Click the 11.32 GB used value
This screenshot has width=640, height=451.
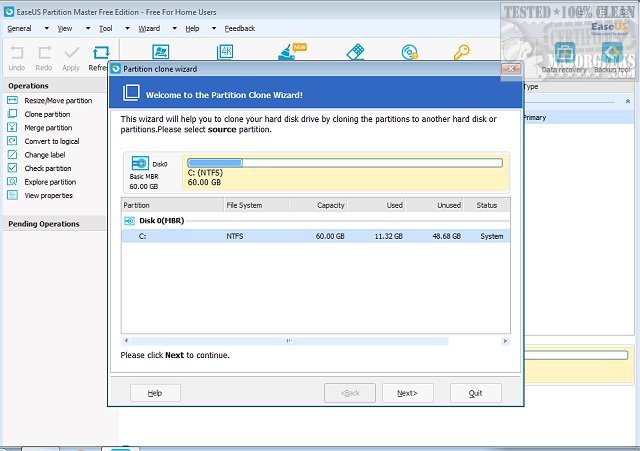[x=389, y=236]
